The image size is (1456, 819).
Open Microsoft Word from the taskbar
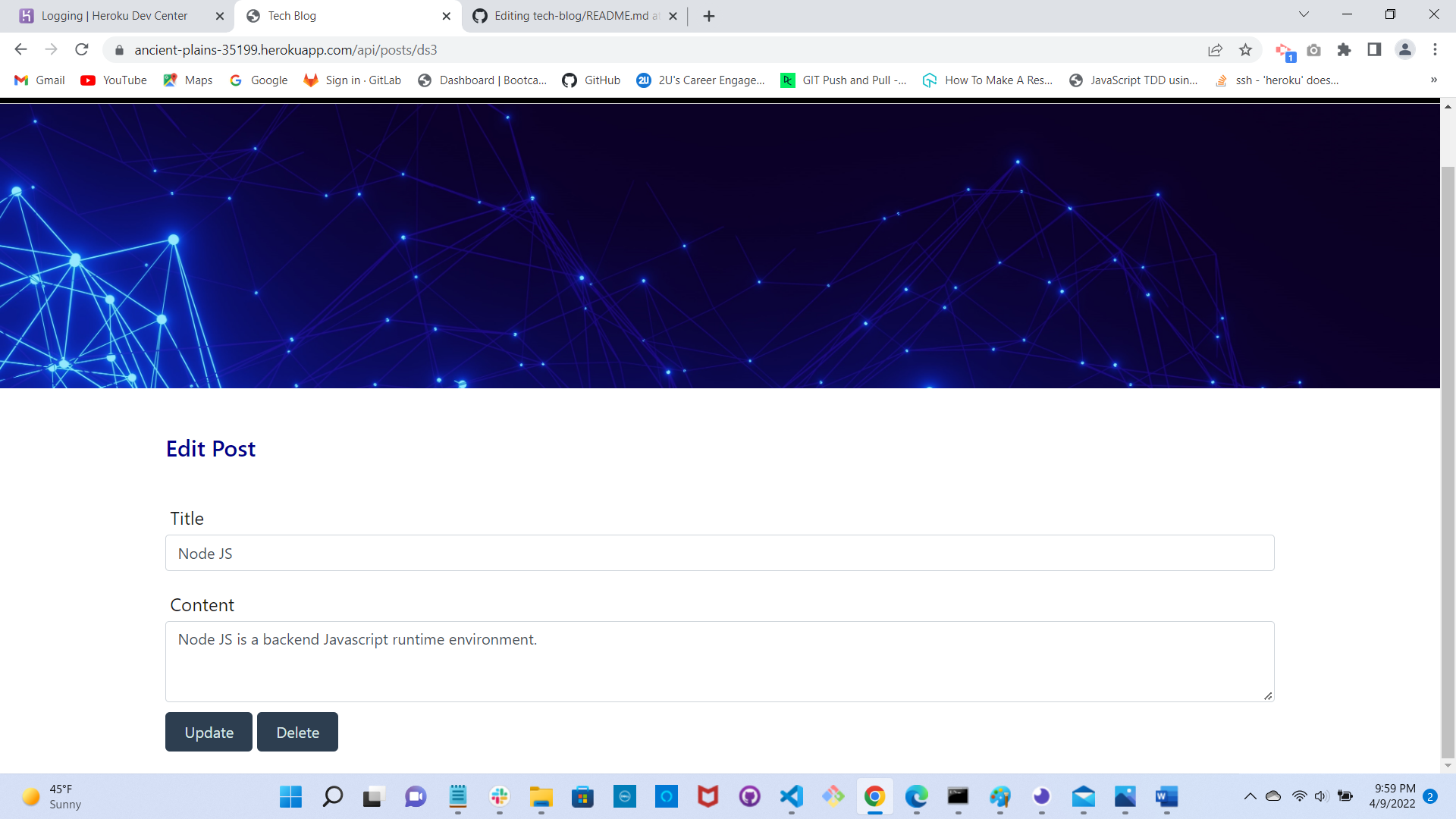tap(1166, 796)
